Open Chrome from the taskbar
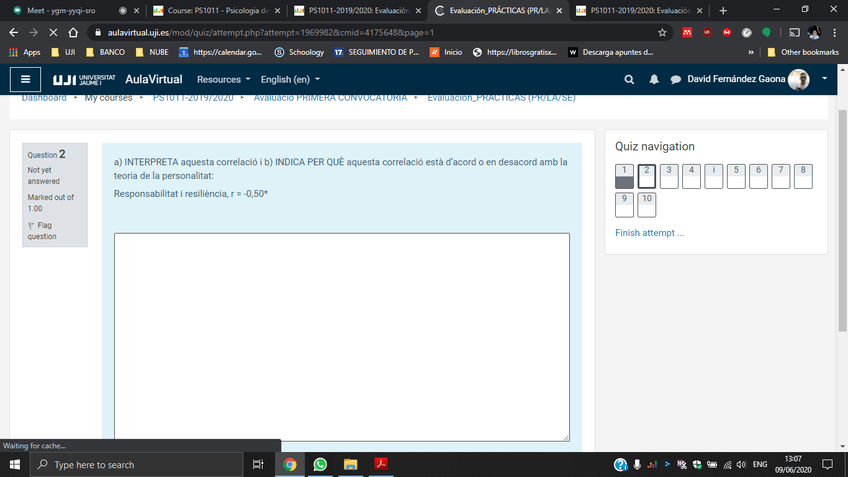Screen dimensions: 848x477 coord(289,465)
